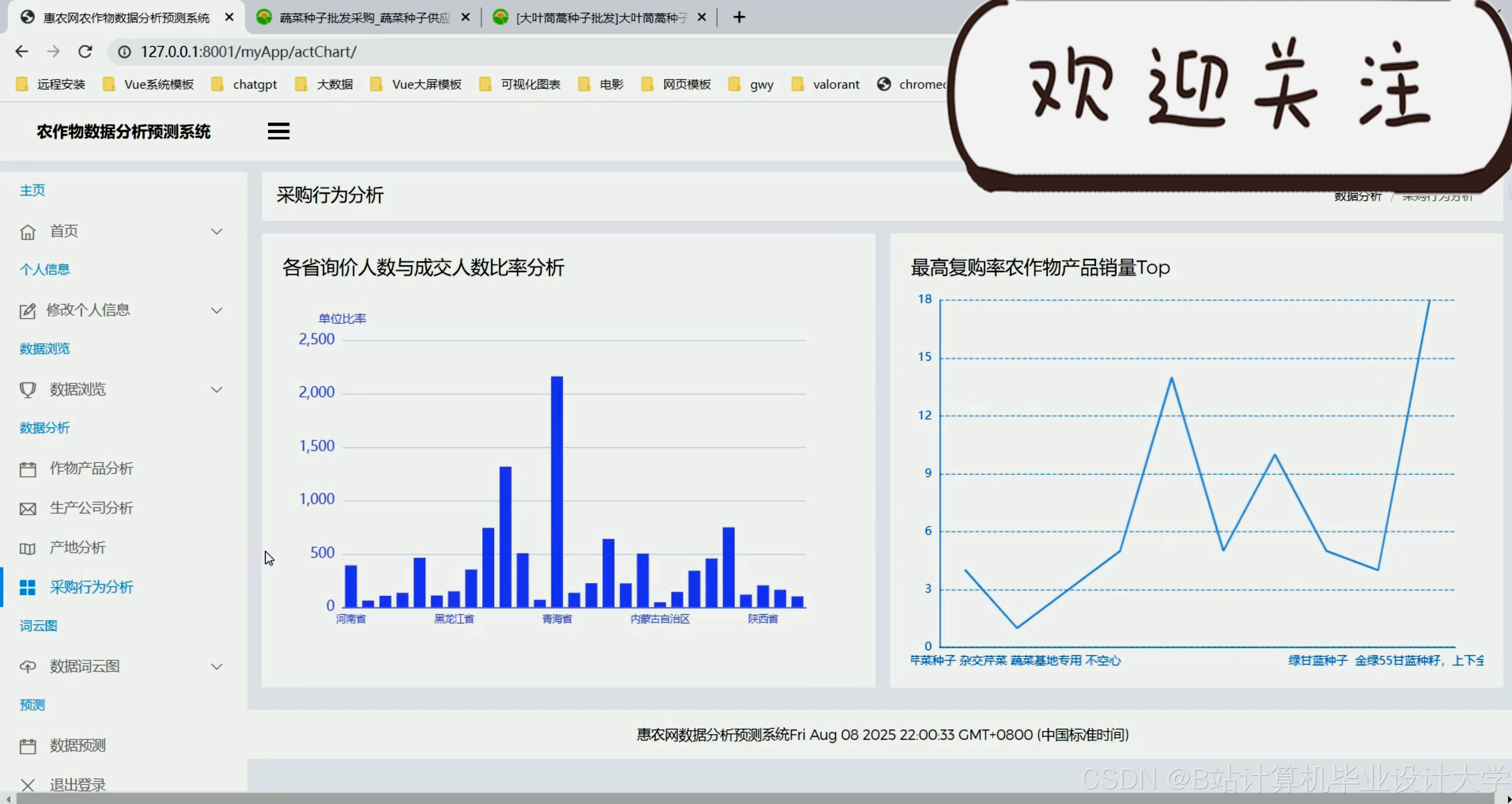Open 作物产品分析 via its calendar icon

(x=28, y=469)
